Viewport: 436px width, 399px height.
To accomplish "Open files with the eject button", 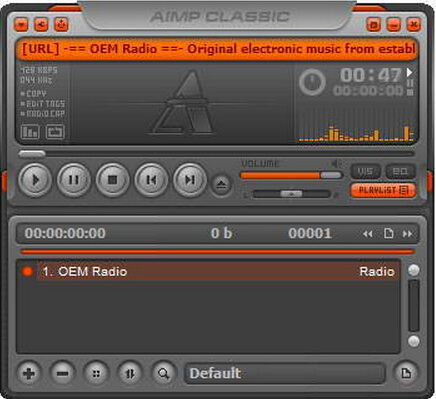I will coord(221,184).
